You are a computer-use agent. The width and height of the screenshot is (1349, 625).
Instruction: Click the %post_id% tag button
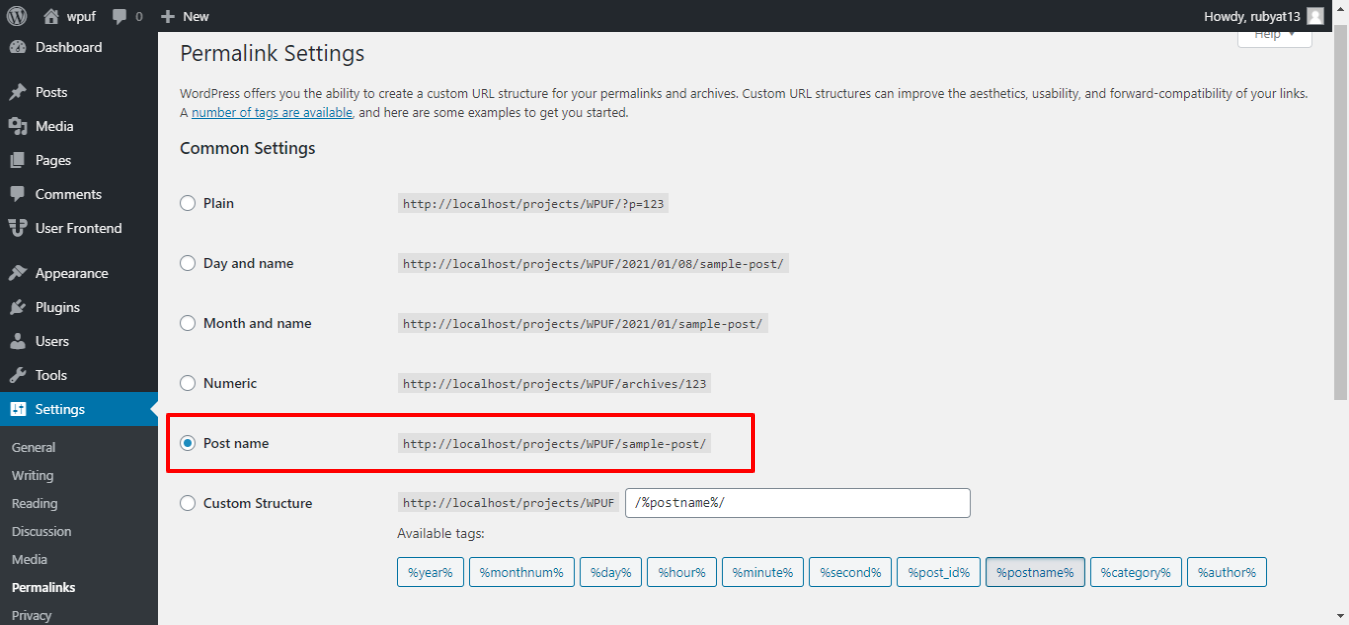(939, 572)
